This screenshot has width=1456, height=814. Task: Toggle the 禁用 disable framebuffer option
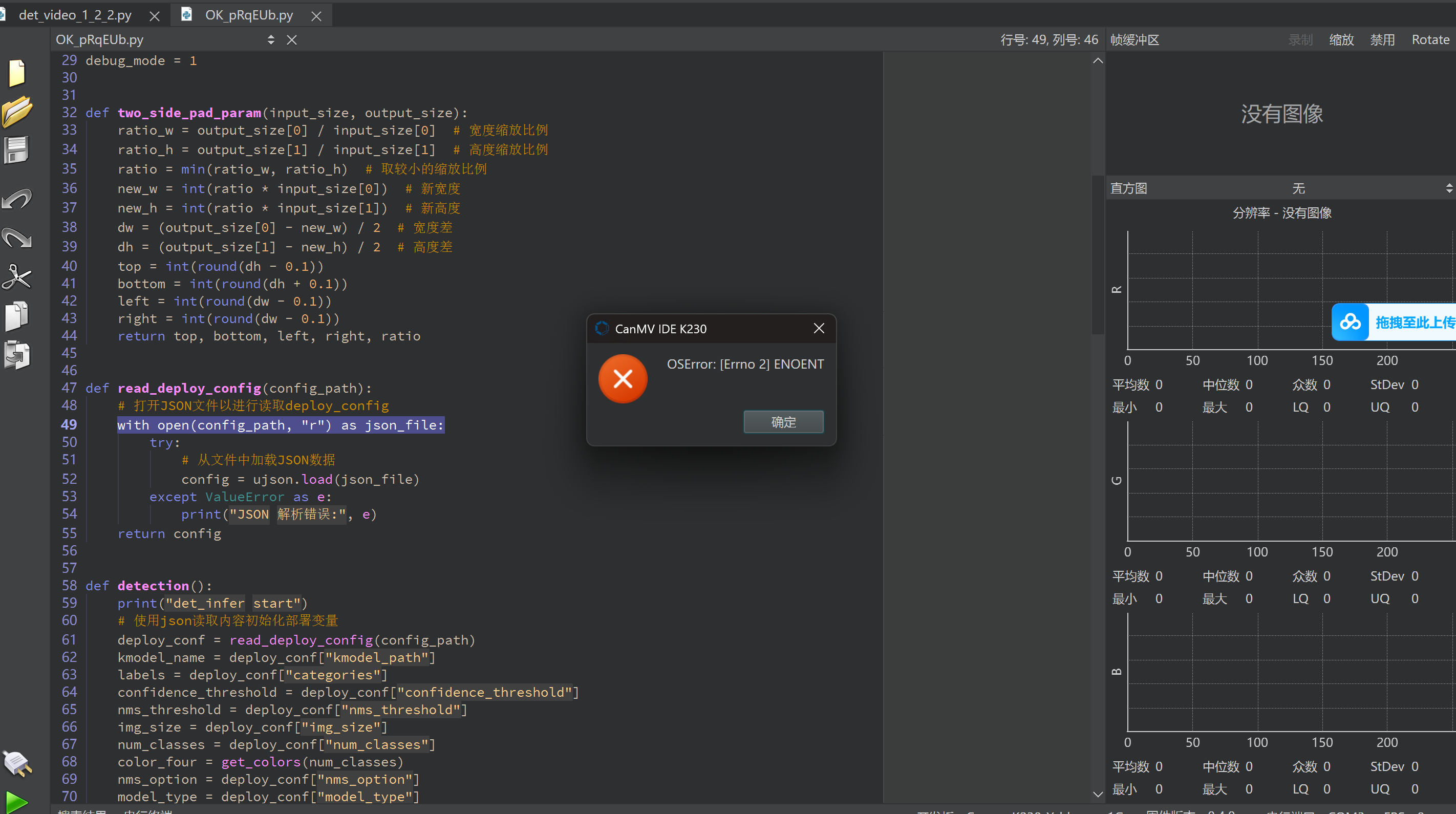pyautogui.click(x=1382, y=39)
